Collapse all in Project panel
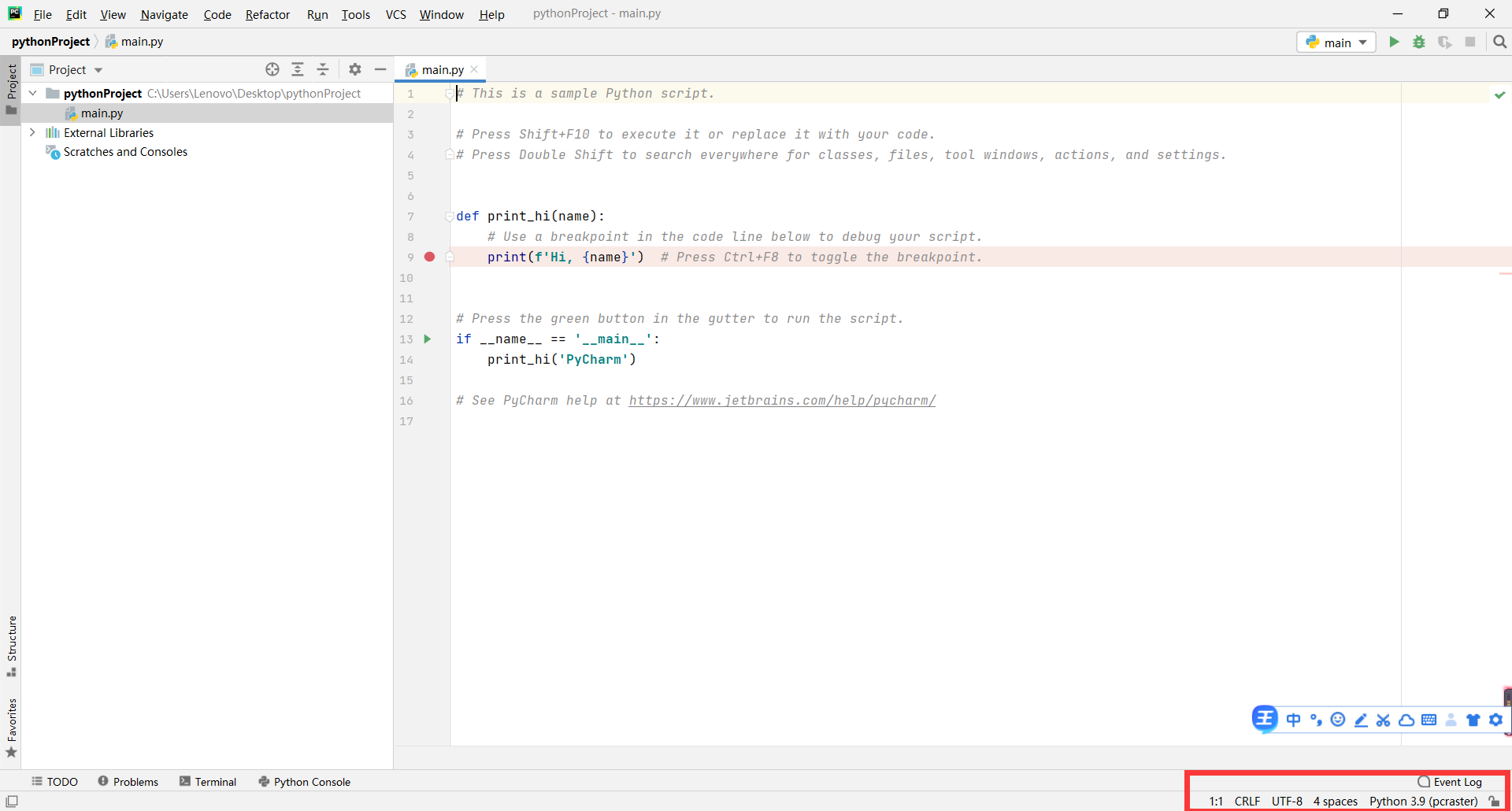This screenshot has height=811, width=1512. click(323, 69)
